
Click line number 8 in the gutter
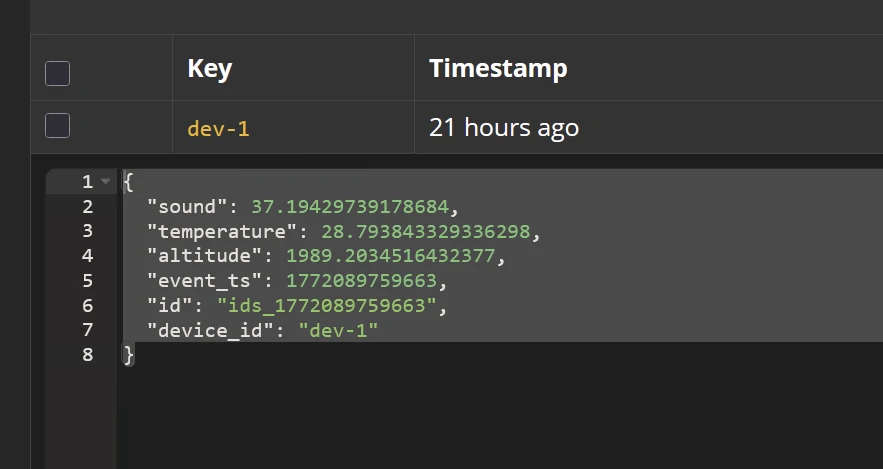click(x=88, y=354)
